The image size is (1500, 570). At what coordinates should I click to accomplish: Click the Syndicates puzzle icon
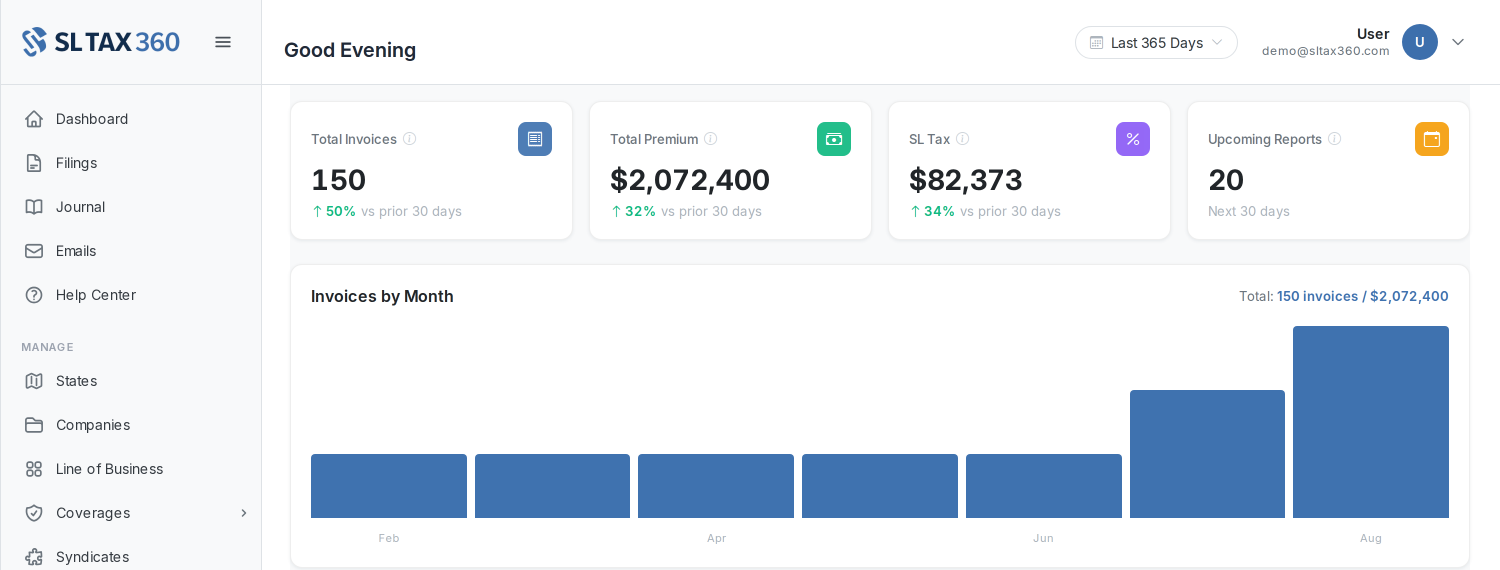pos(34,557)
